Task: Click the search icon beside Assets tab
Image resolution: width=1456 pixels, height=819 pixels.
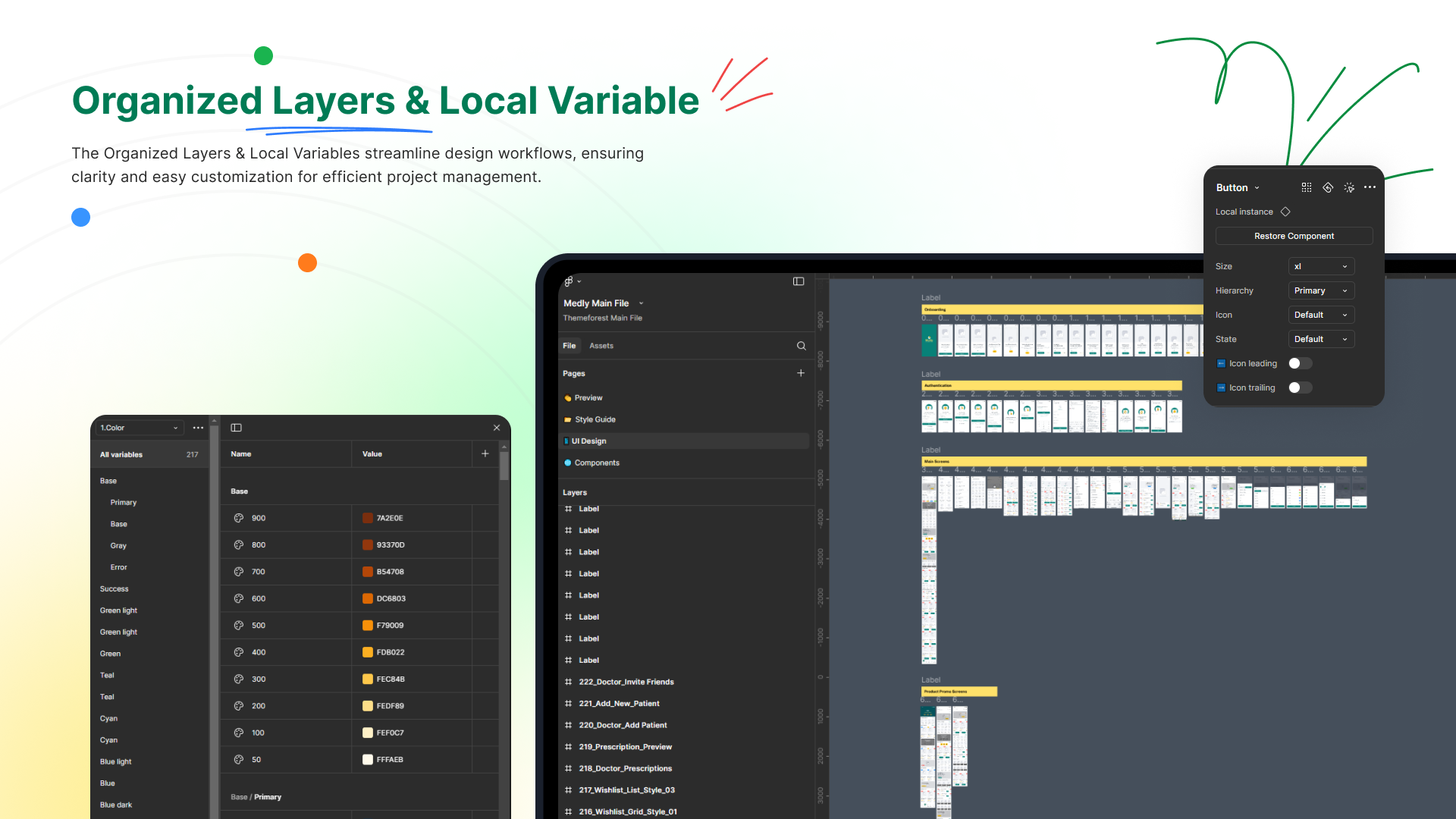Action: (801, 346)
